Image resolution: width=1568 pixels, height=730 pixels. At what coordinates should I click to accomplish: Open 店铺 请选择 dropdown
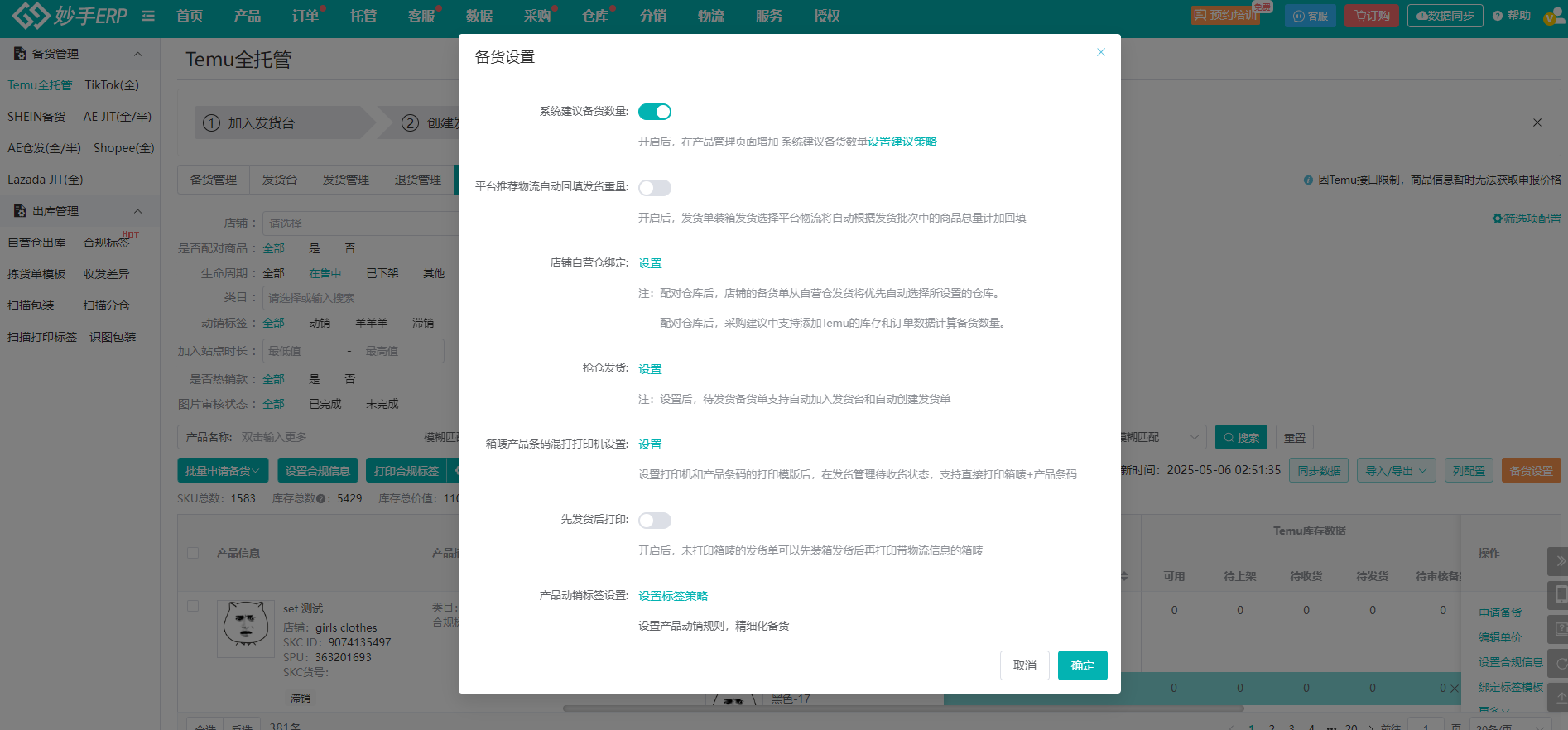361,223
